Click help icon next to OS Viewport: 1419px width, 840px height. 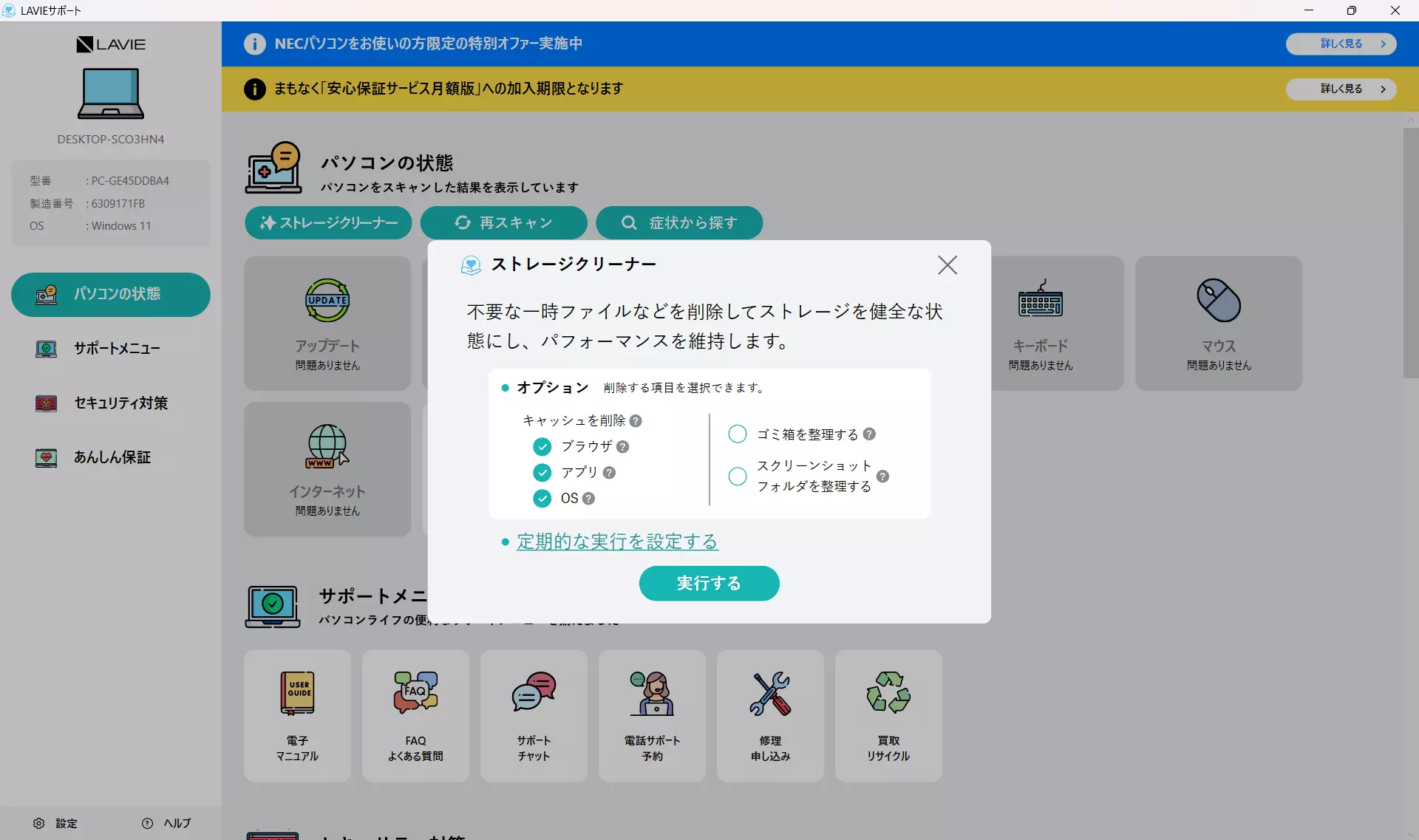coord(588,499)
